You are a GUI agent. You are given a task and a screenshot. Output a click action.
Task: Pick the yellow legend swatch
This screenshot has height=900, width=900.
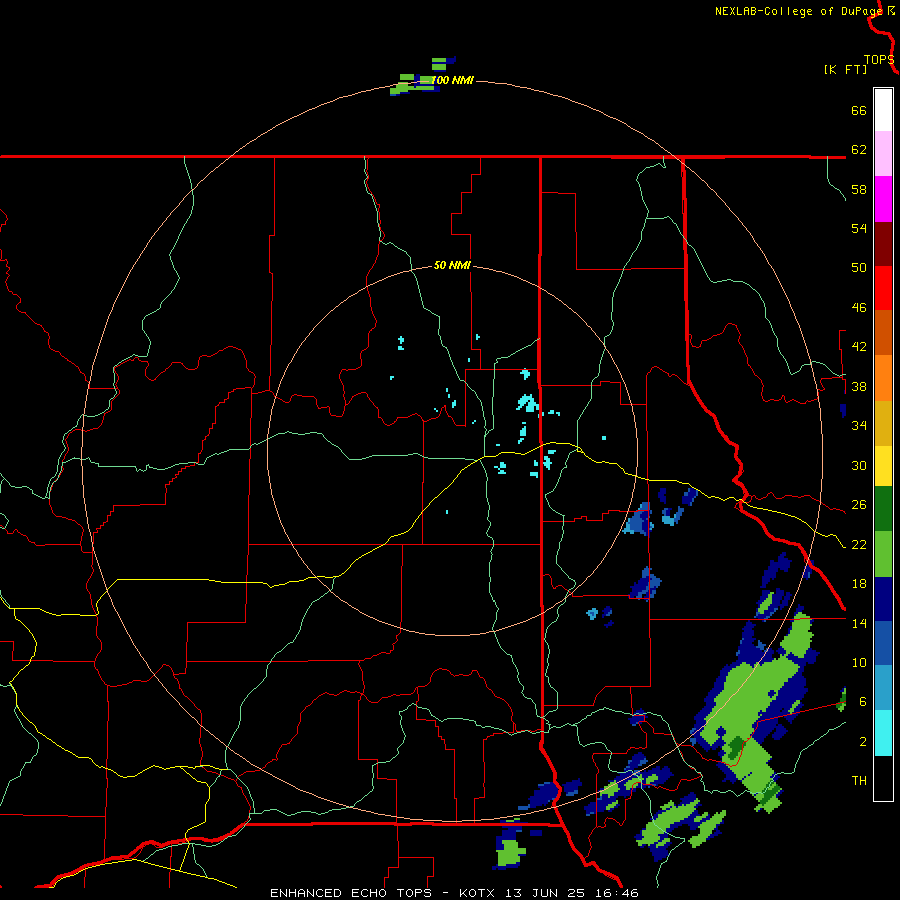[x=883, y=466]
